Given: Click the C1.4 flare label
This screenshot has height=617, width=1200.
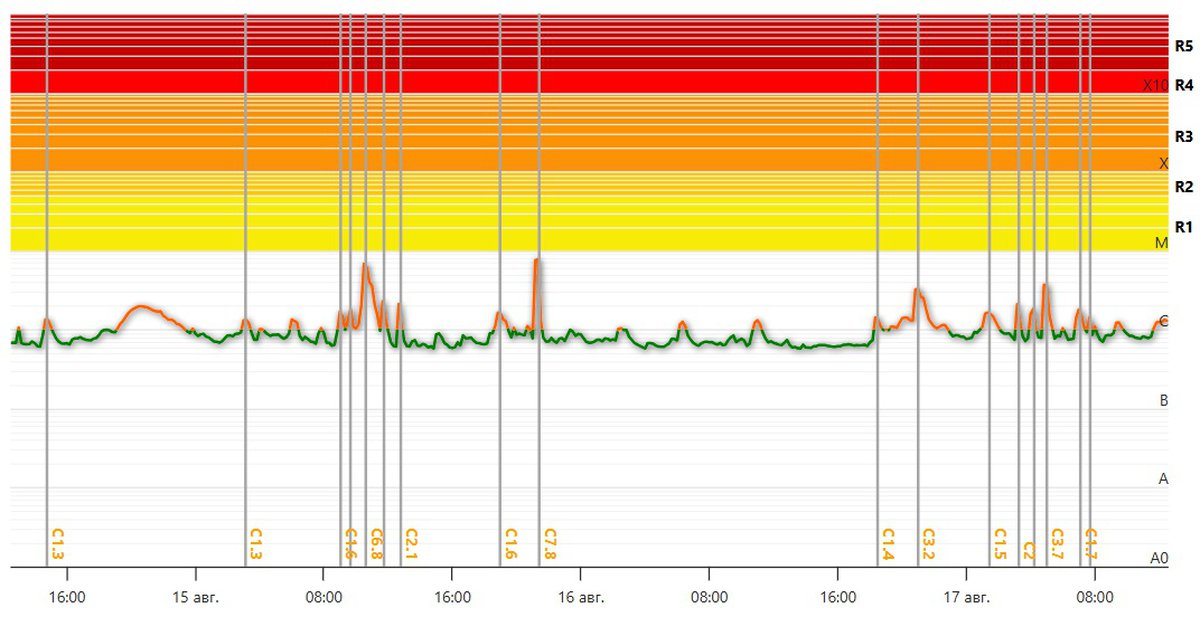Looking at the screenshot, I should click(887, 543).
